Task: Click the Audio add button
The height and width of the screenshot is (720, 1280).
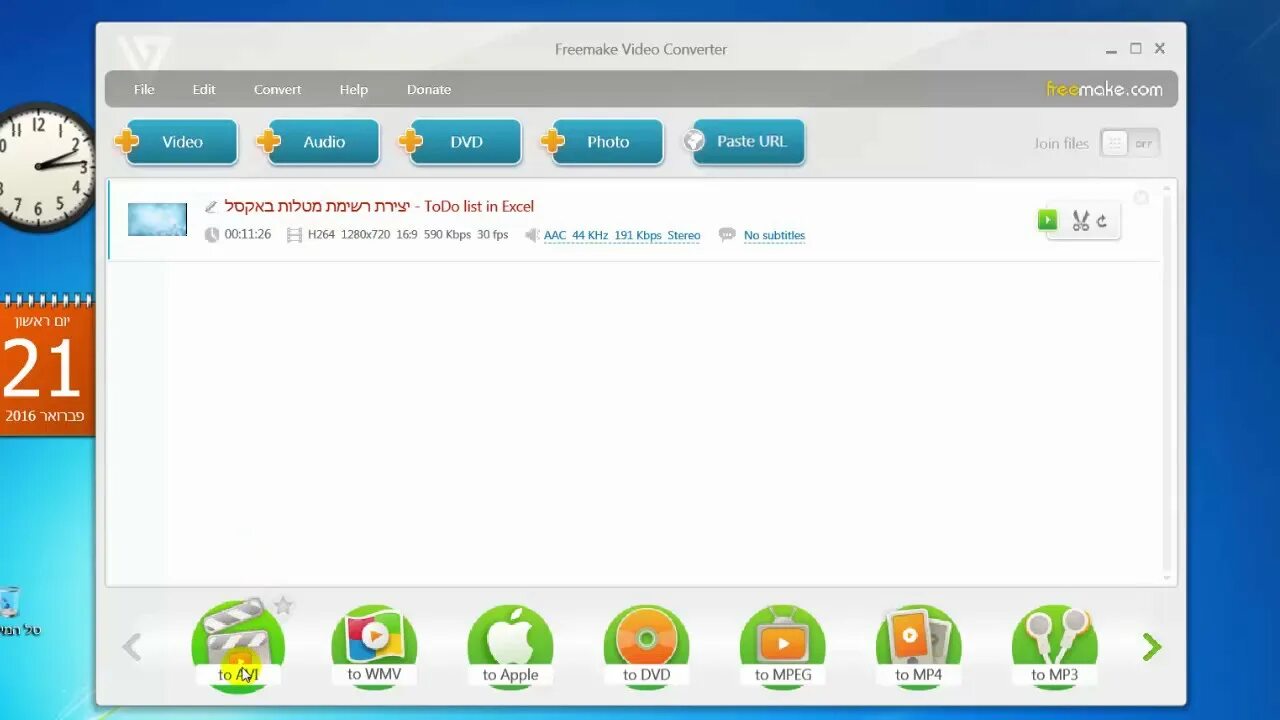Action: (318, 142)
